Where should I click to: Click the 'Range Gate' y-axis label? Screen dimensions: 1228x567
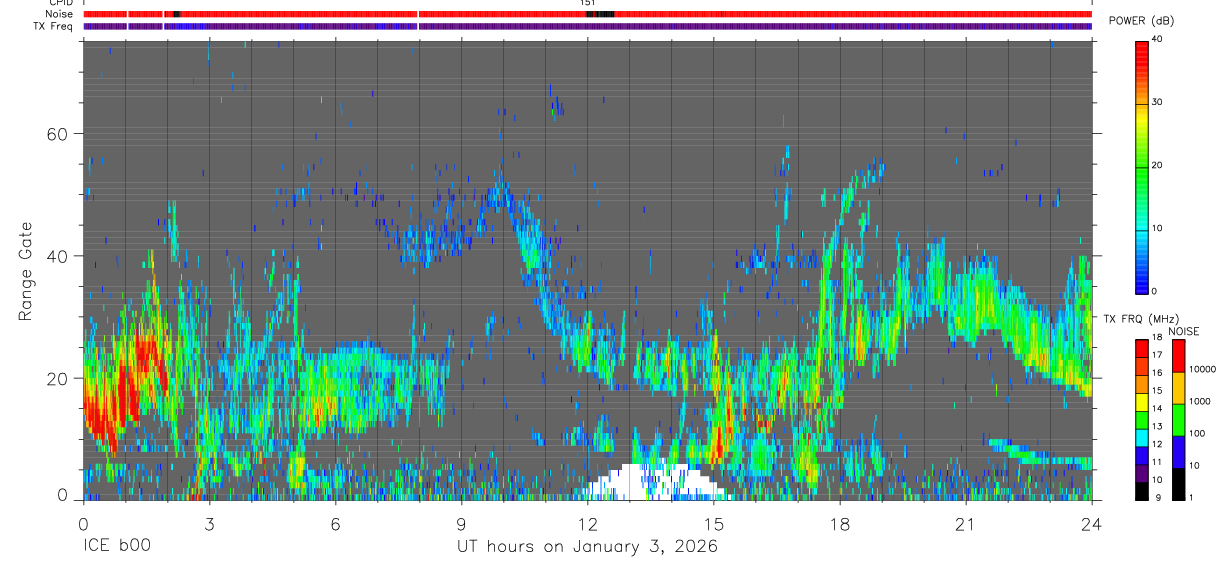25,272
